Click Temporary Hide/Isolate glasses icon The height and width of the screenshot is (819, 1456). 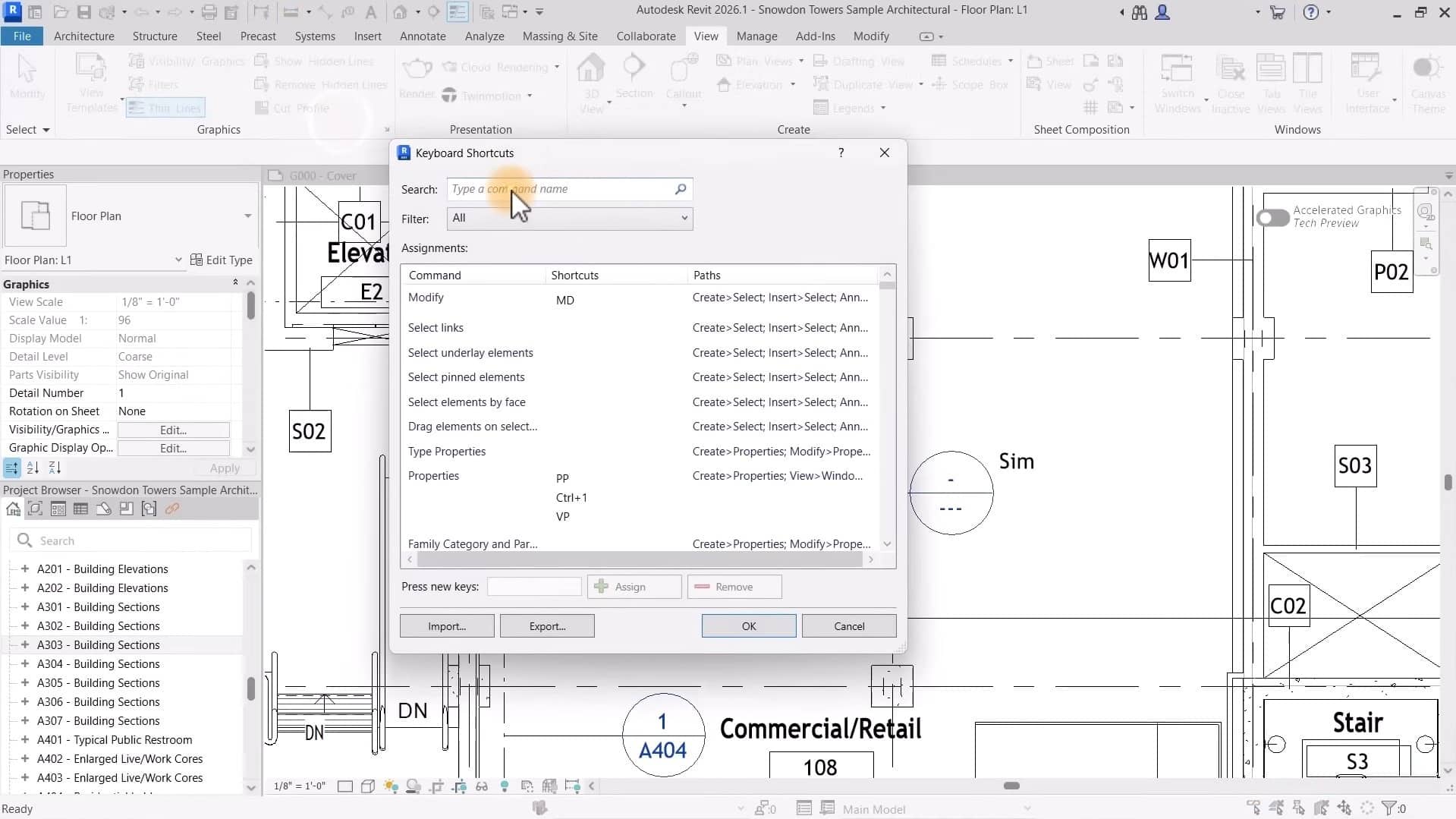point(482,786)
